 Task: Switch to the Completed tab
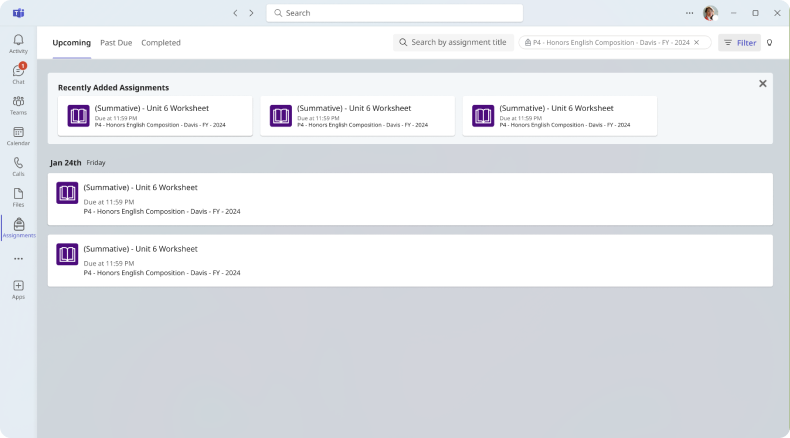161,43
